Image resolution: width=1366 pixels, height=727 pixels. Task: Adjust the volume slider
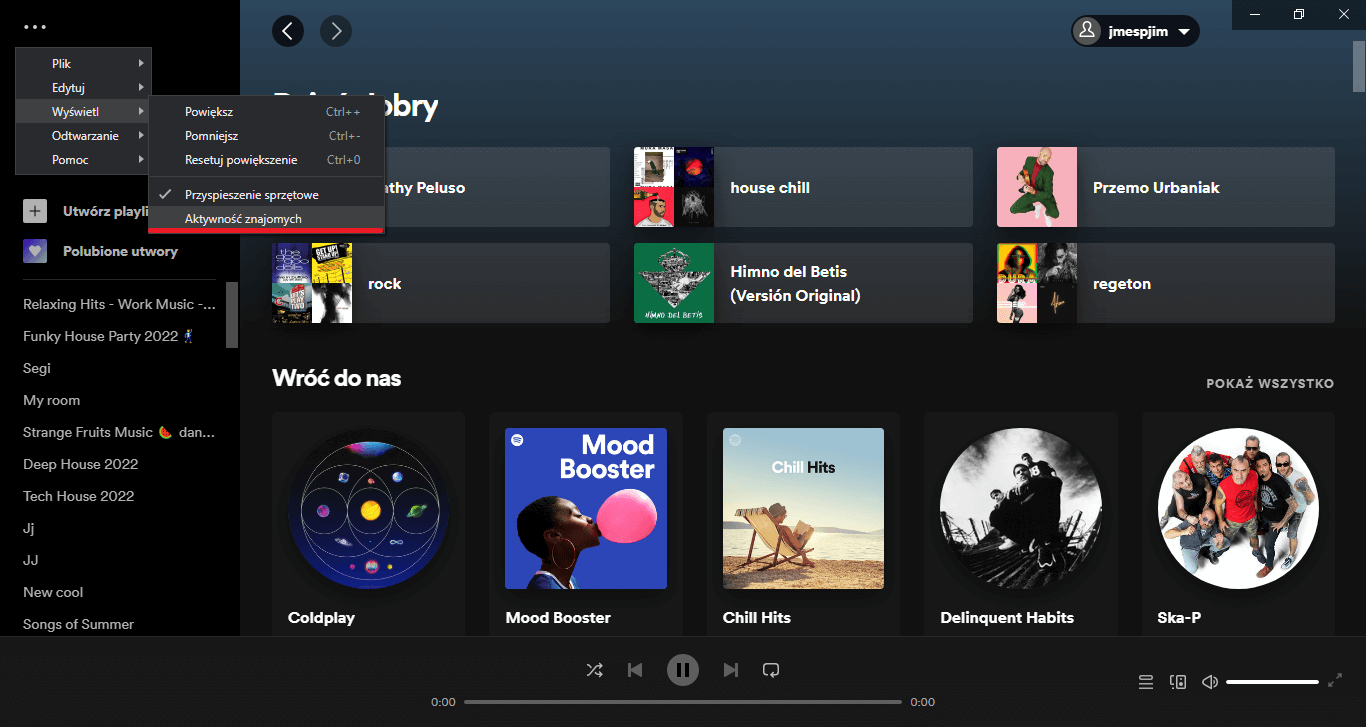tap(1272, 682)
